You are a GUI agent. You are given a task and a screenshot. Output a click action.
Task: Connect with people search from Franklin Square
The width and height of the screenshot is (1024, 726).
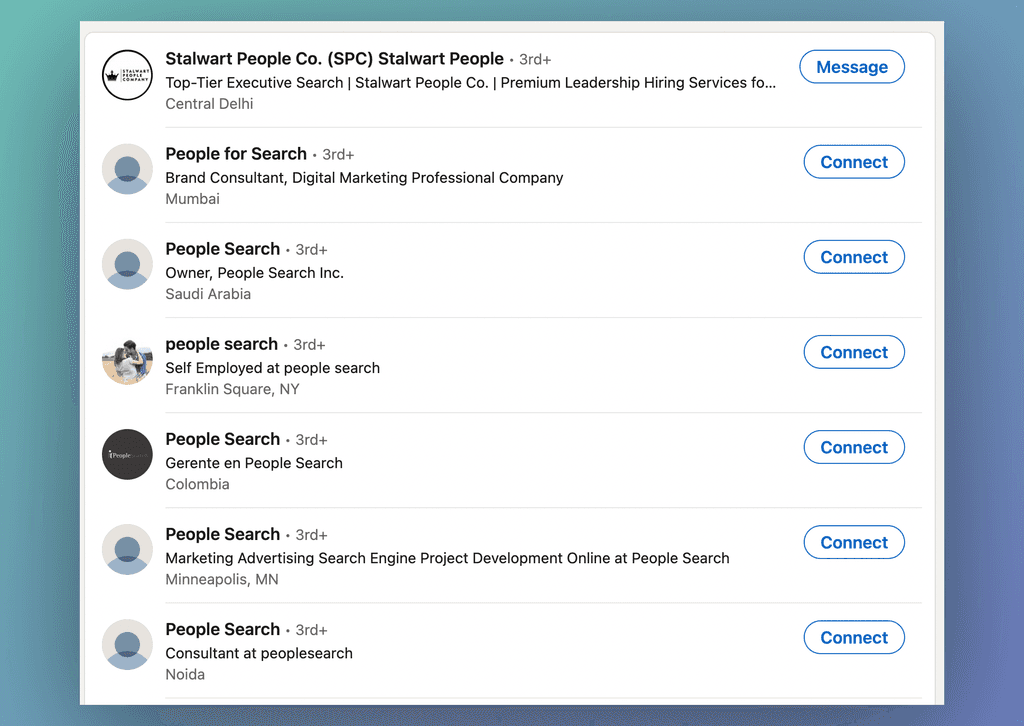(x=853, y=352)
